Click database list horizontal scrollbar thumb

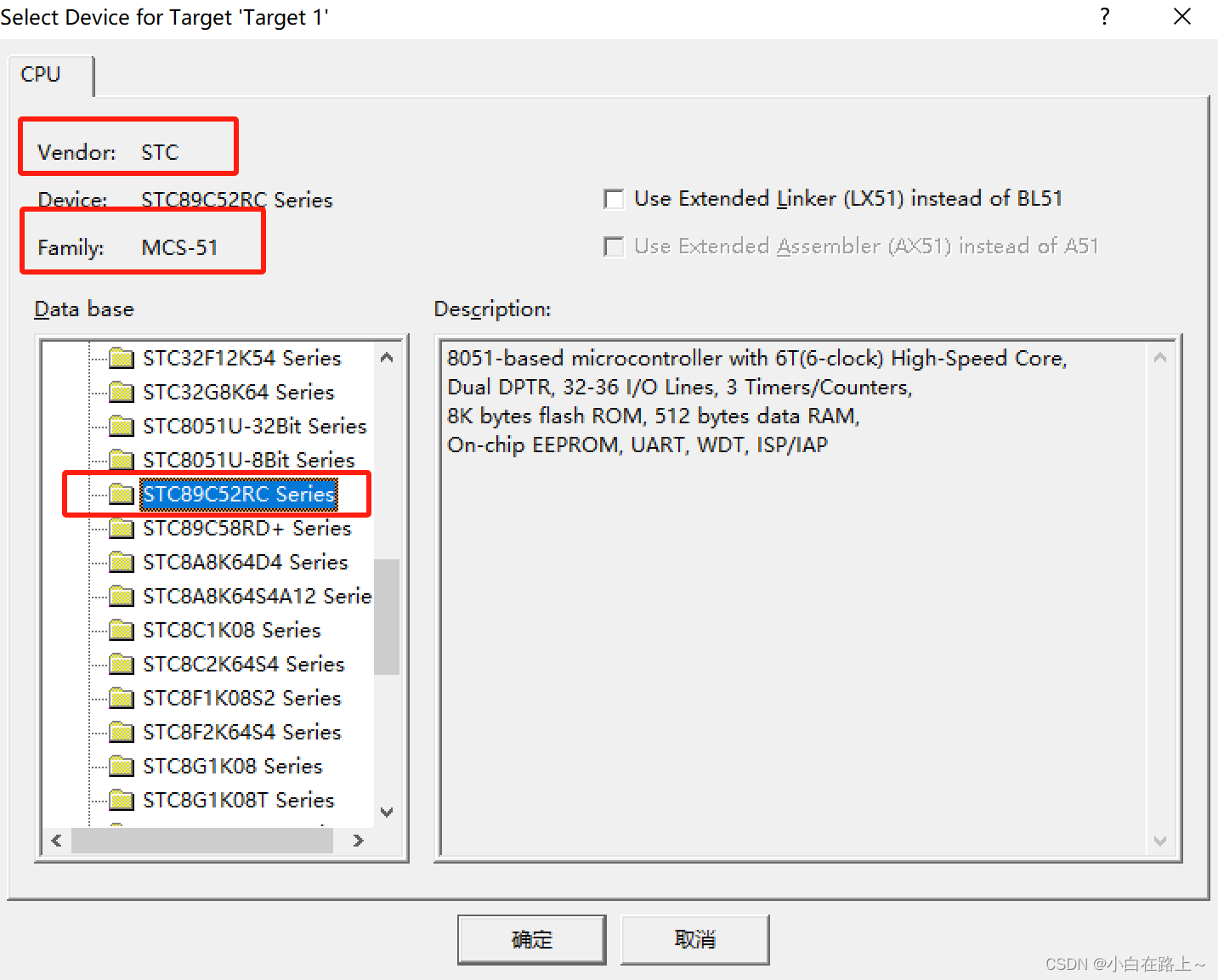coord(202,841)
